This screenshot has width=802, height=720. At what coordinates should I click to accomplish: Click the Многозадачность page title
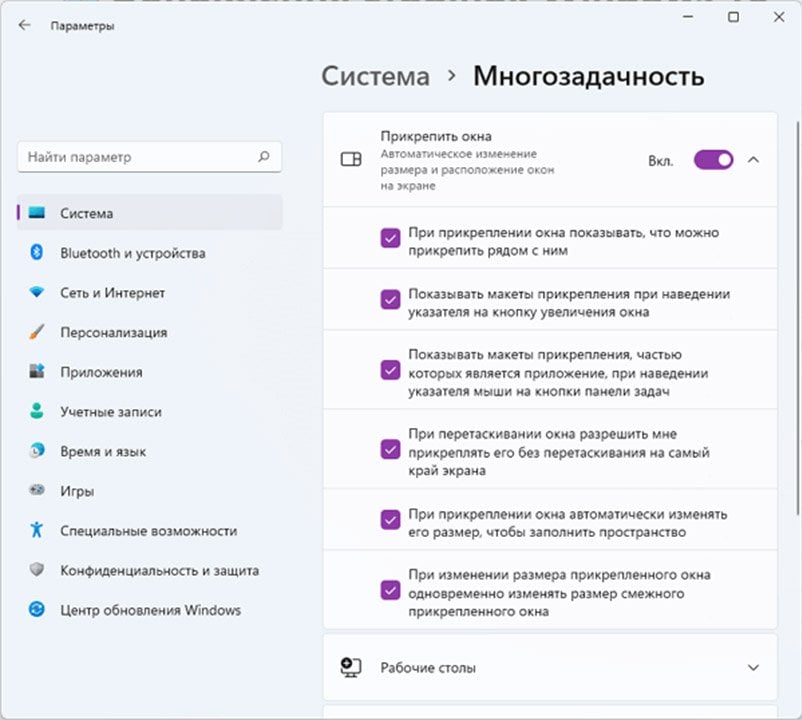tap(588, 76)
